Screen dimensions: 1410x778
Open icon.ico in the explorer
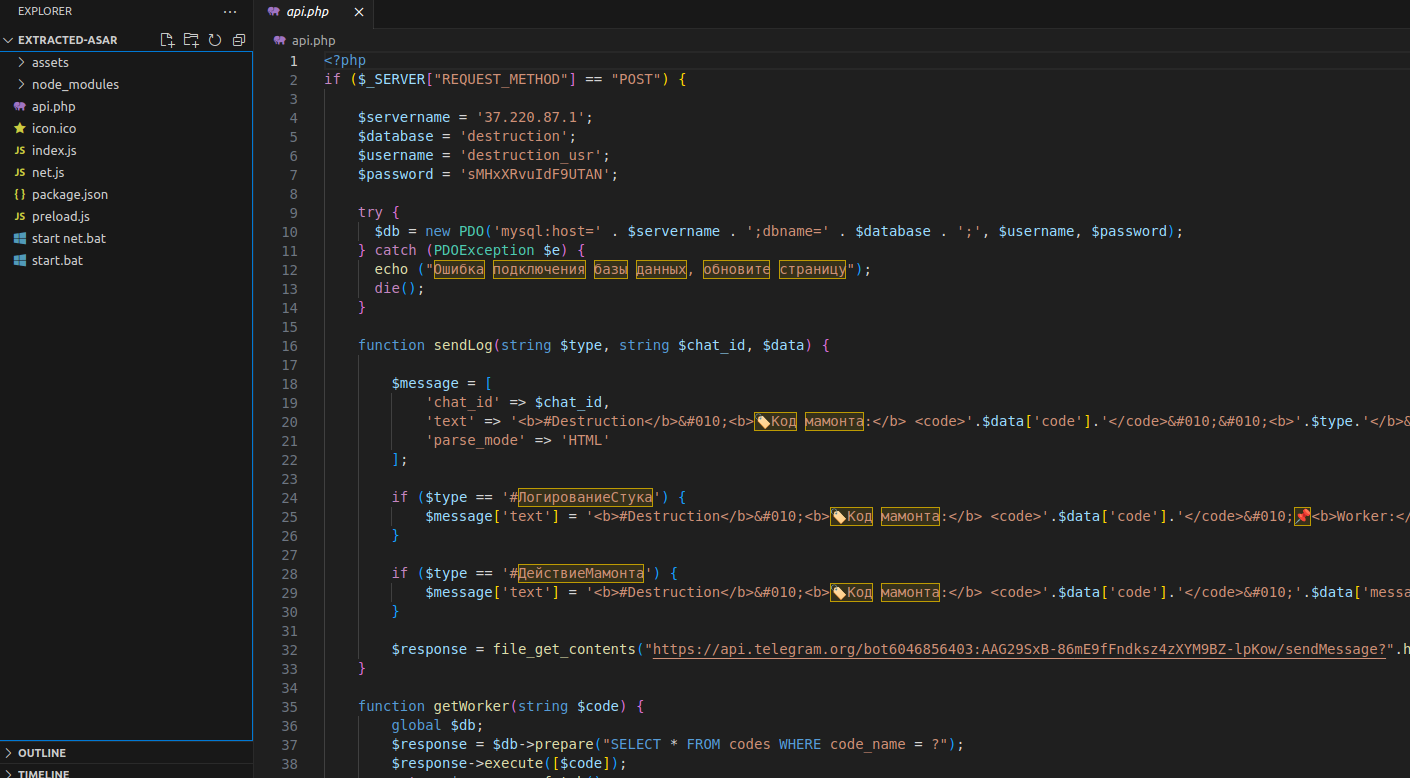pyautogui.click(x=126, y=128)
